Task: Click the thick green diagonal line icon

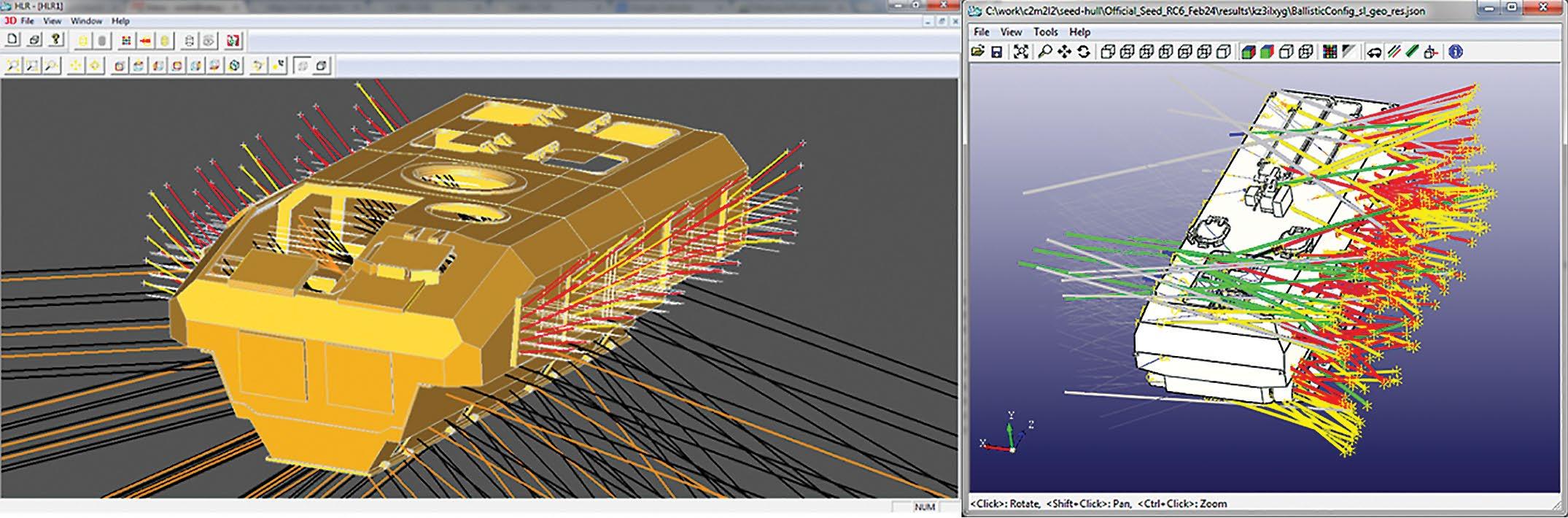Action: click(x=1412, y=52)
